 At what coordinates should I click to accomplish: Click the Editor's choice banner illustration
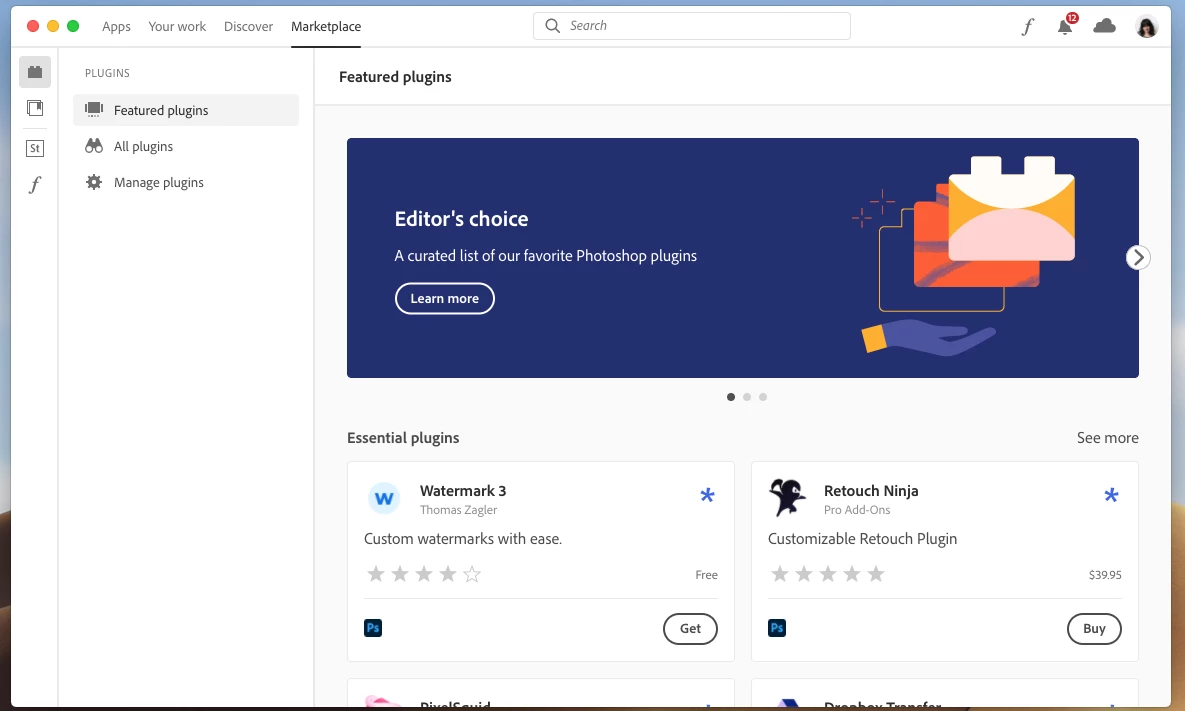tap(964, 255)
